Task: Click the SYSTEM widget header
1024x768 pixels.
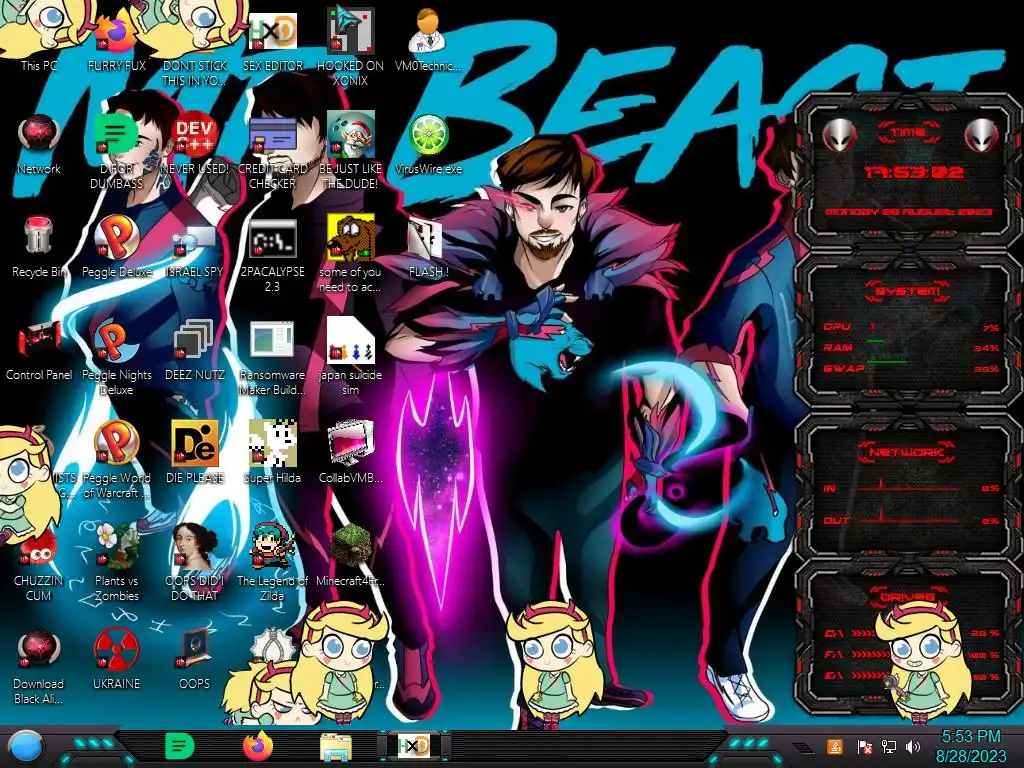Action: 908,291
